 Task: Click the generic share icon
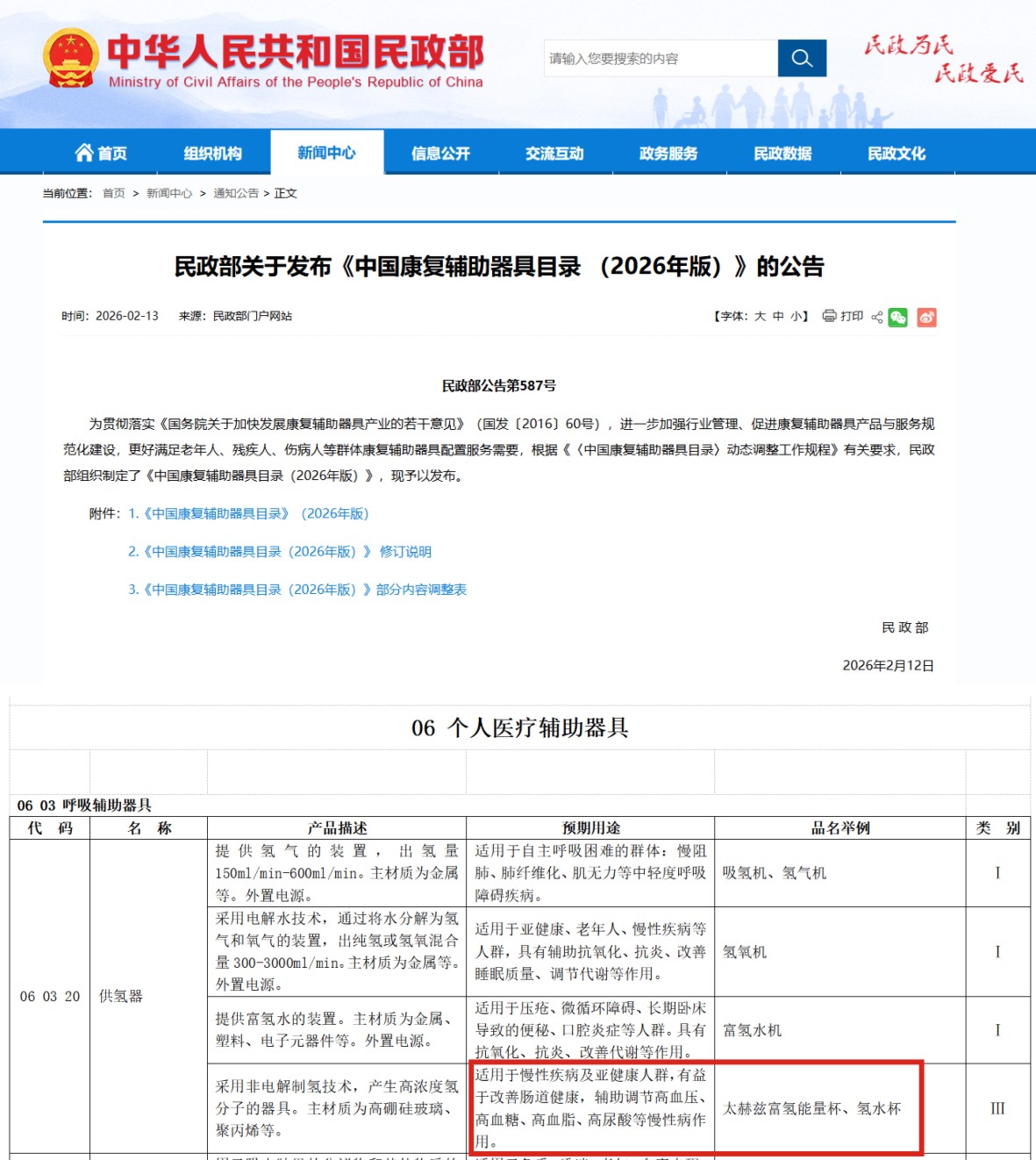(876, 317)
